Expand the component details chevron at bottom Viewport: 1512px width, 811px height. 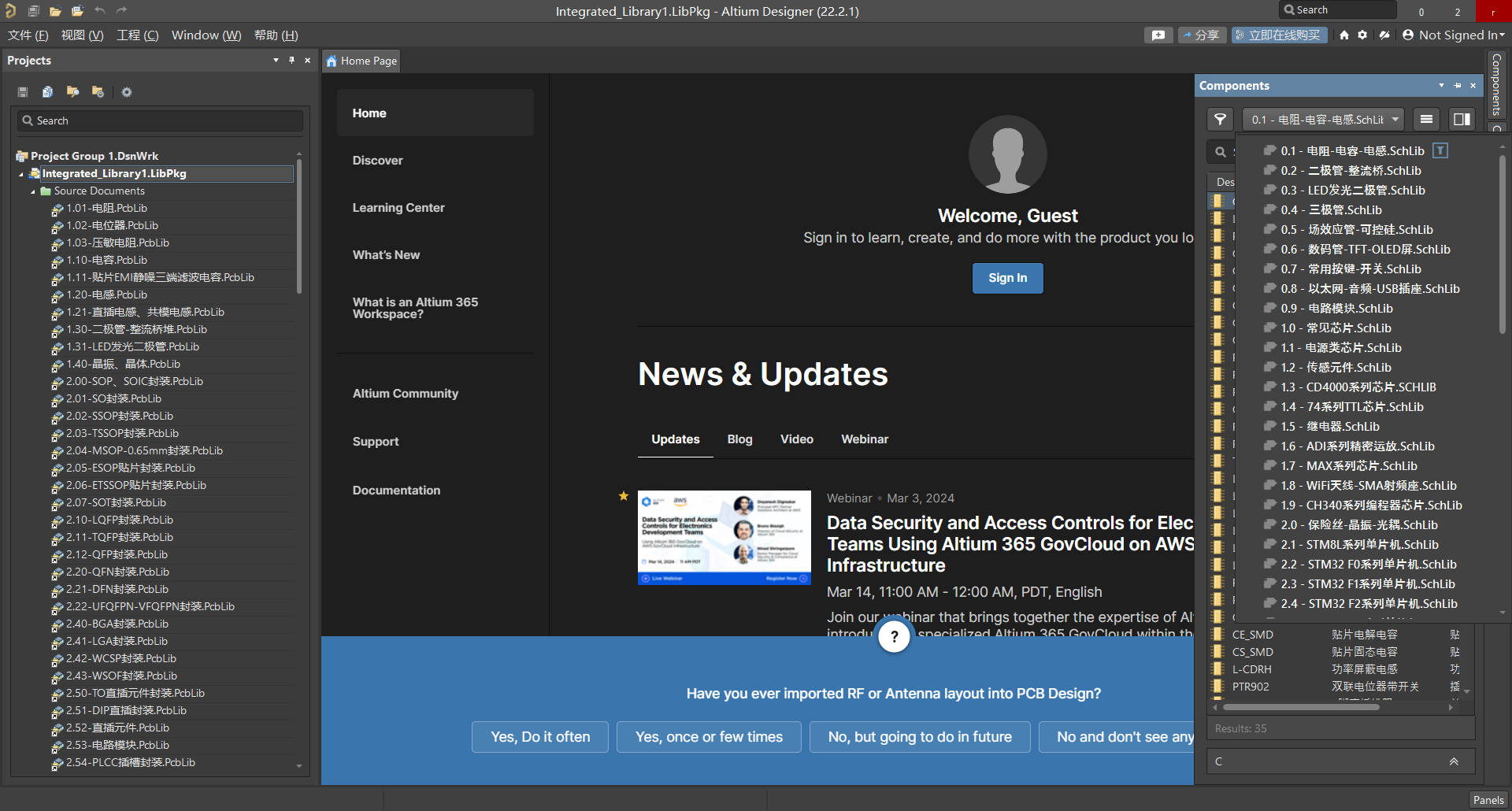point(1454,761)
